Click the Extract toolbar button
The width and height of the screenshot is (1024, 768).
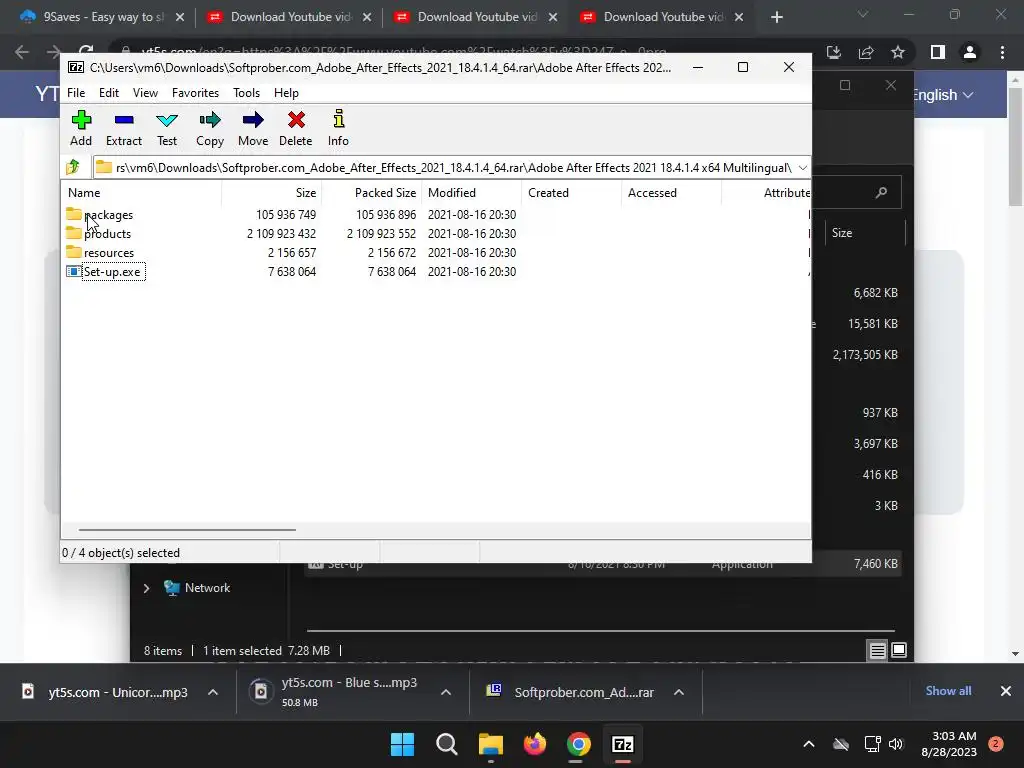click(x=123, y=128)
